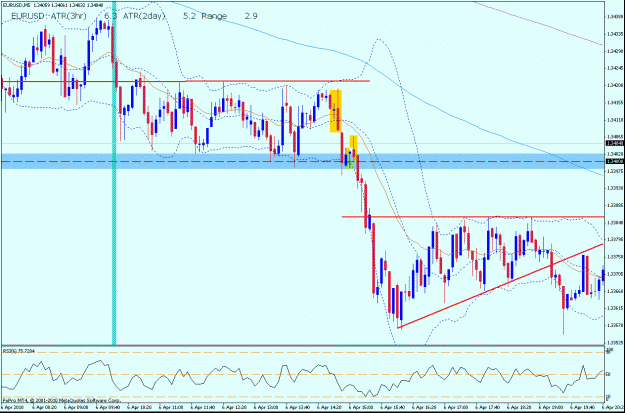
Task: Click the smaller orange highlight rectangle
Action: click(x=354, y=144)
